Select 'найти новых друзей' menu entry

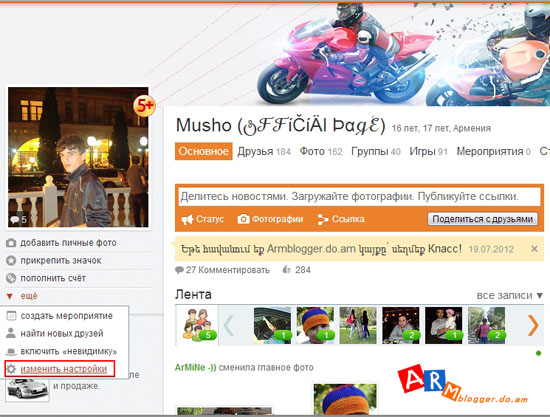(x=62, y=334)
